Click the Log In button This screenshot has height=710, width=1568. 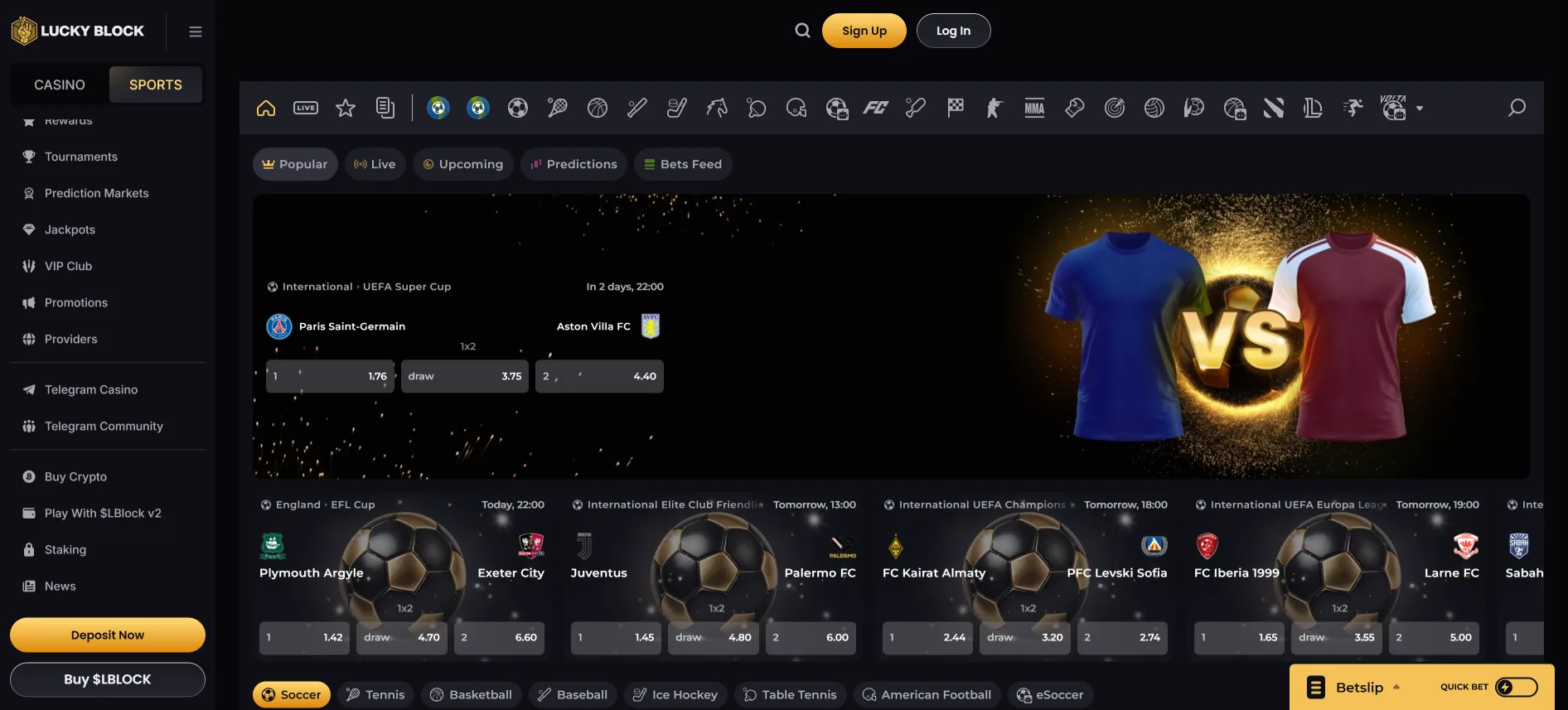(x=953, y=31)
